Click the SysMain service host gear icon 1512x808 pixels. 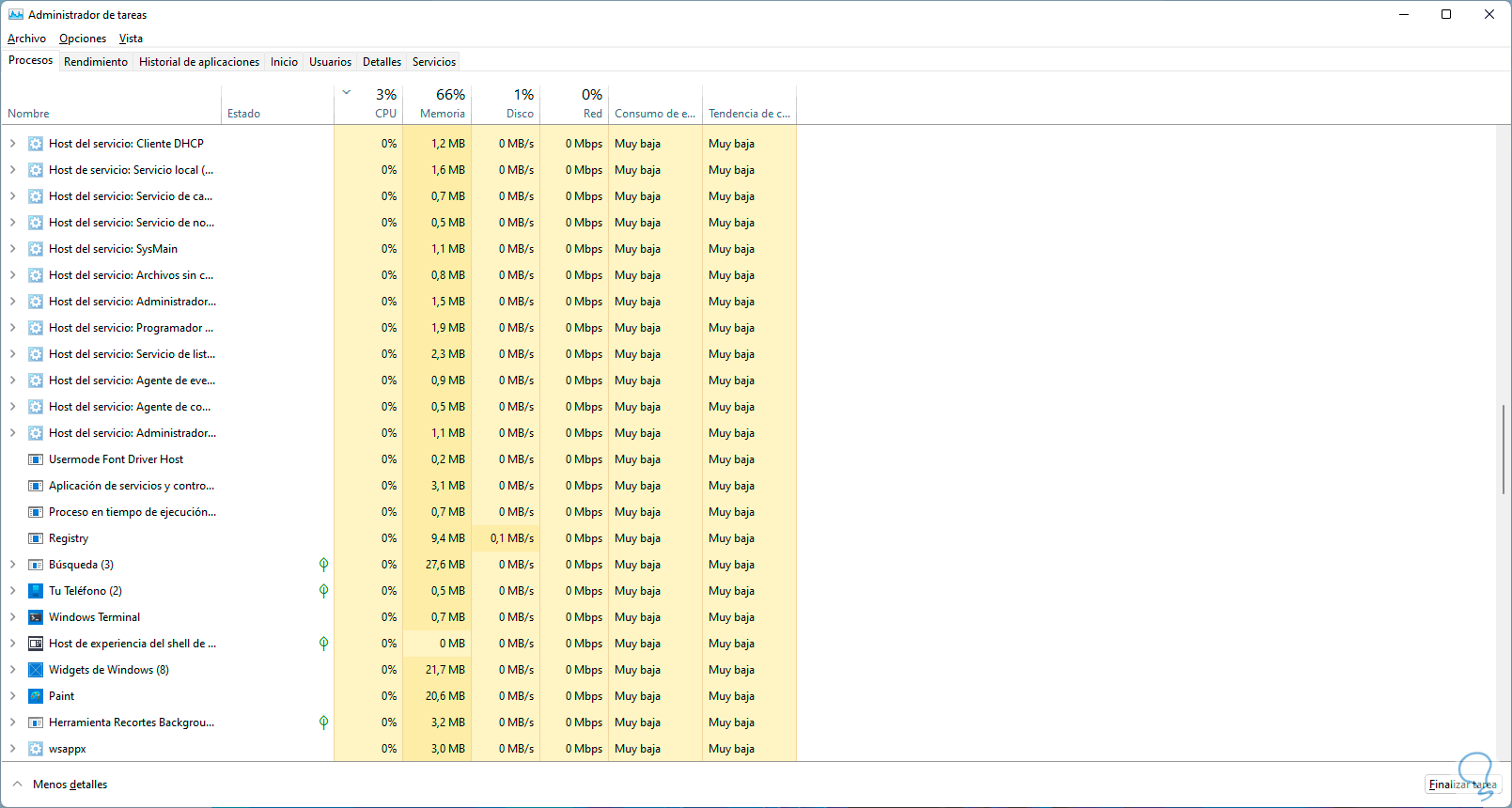[x=36, y=249]
